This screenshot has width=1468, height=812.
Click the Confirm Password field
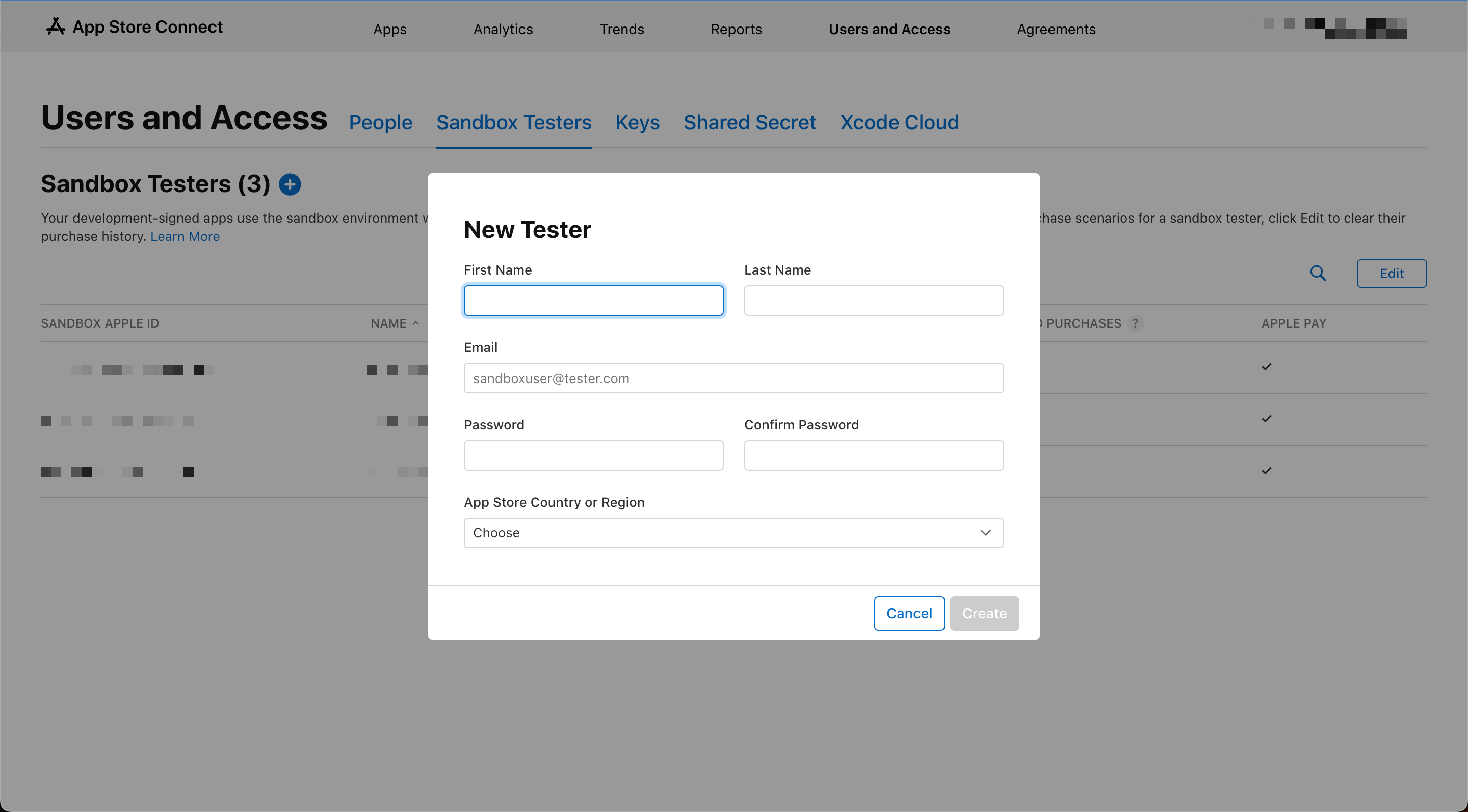[873, 455]
